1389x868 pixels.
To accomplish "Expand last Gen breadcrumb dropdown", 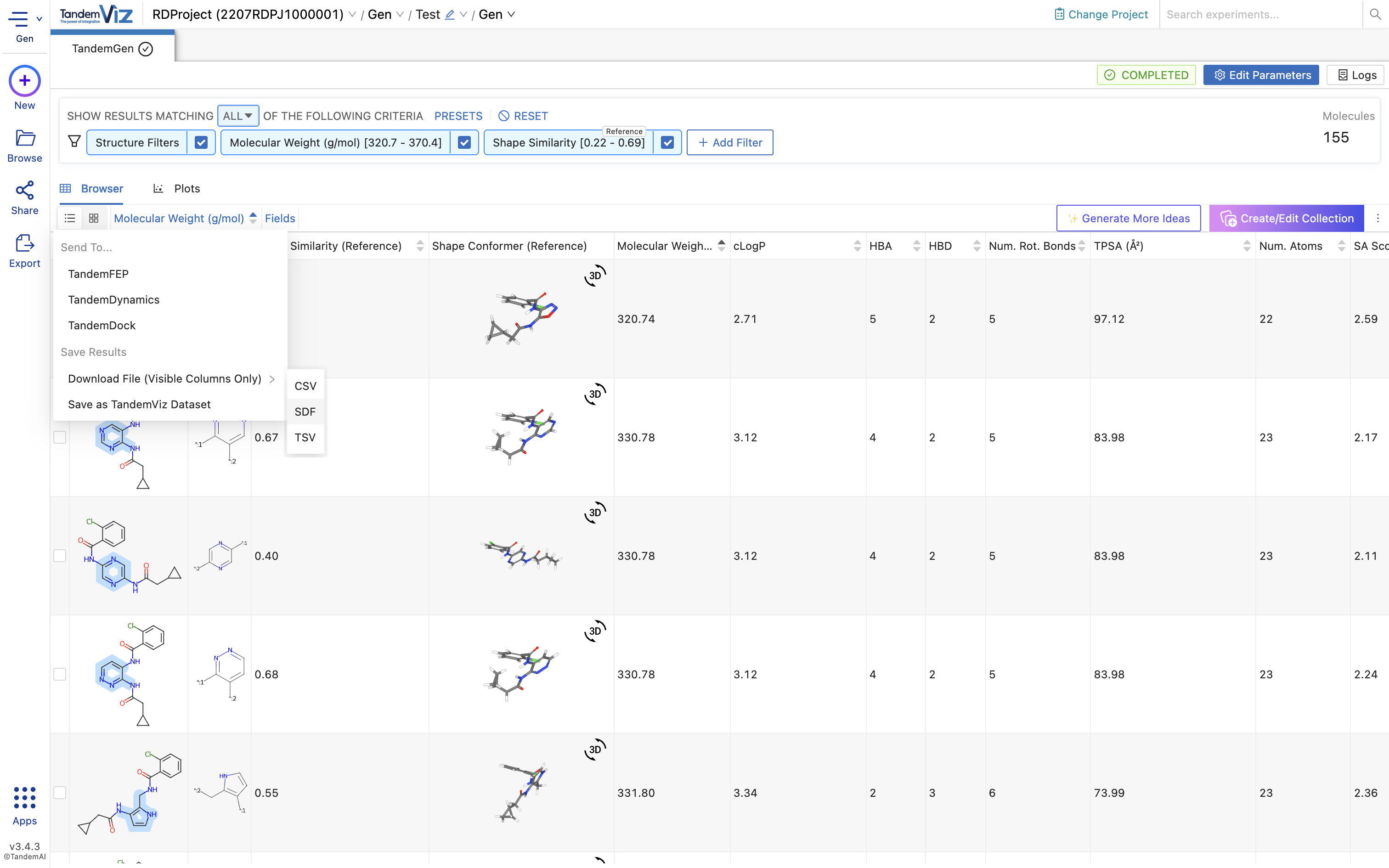I will coord(511,15).
